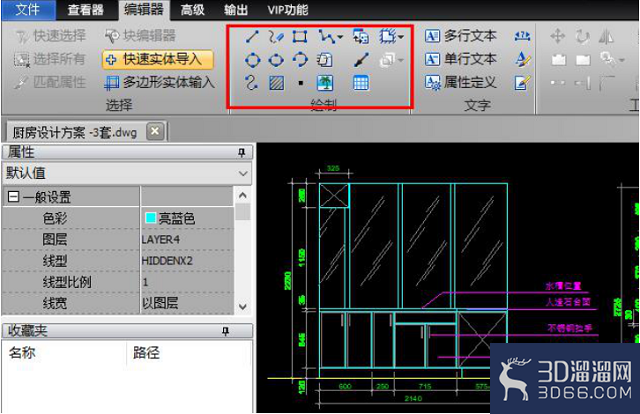Click the 快速选择 button
Viewport: 640px width, 414px height.
(x=51, y=36)
